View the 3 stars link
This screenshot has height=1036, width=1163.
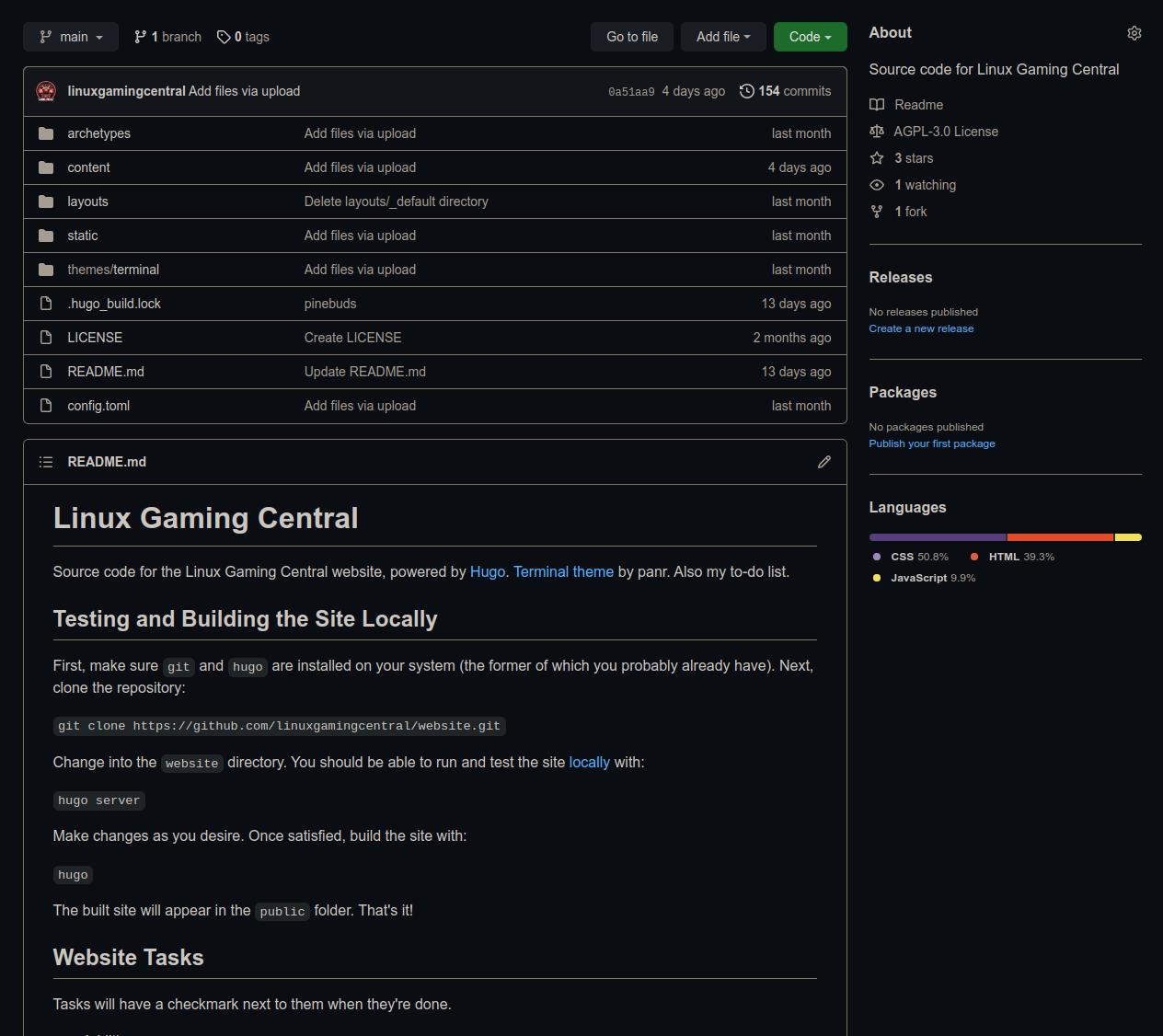tap(914, 158)
